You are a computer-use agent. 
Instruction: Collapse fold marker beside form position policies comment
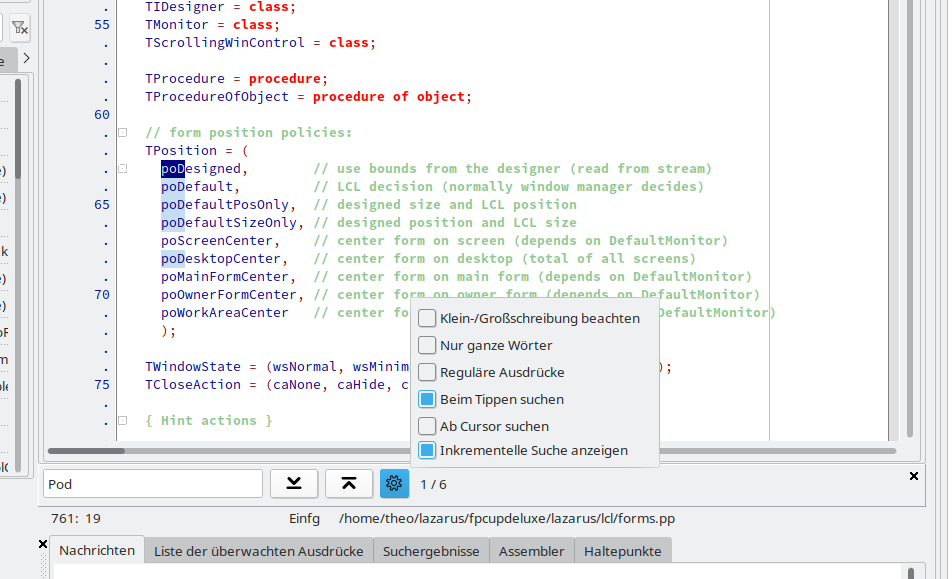123,132
